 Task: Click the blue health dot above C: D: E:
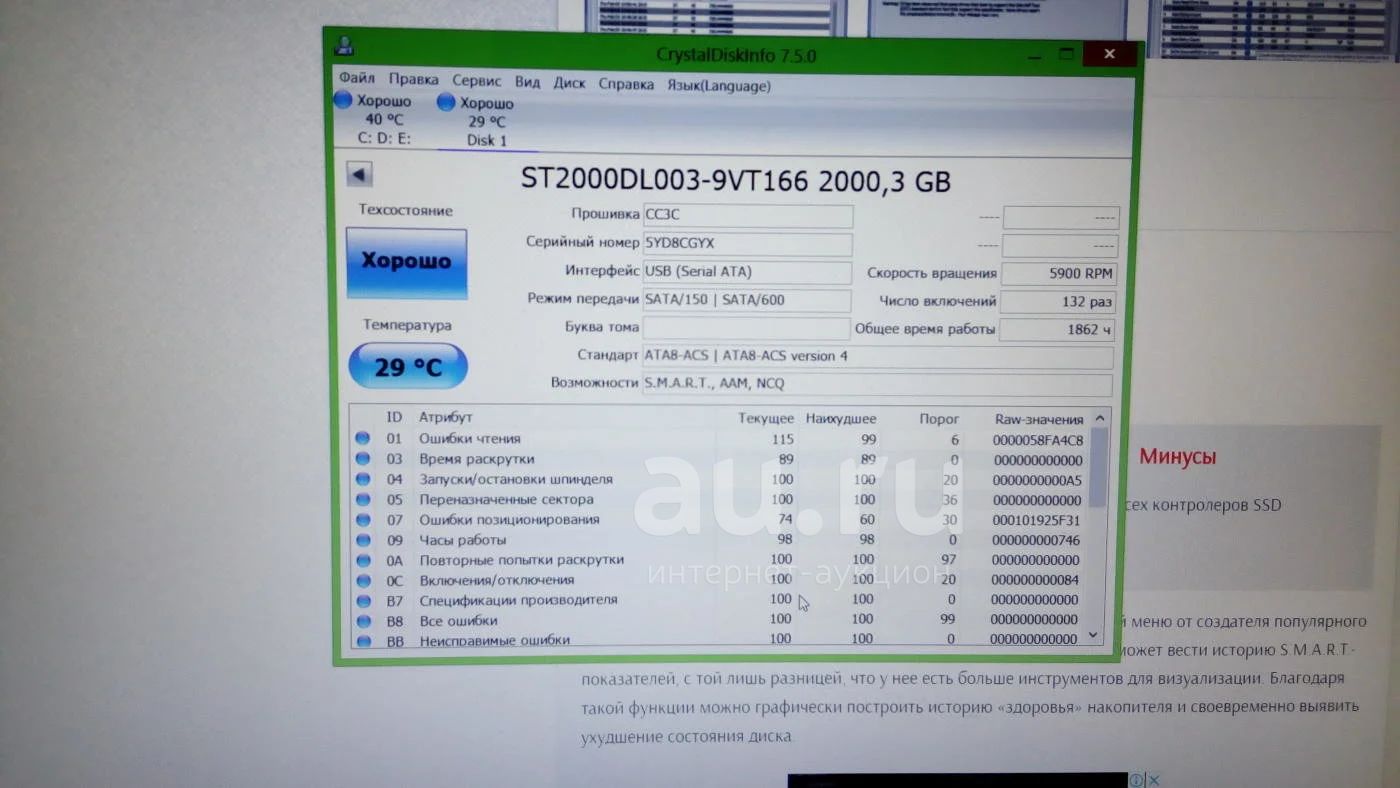[343, 100]
